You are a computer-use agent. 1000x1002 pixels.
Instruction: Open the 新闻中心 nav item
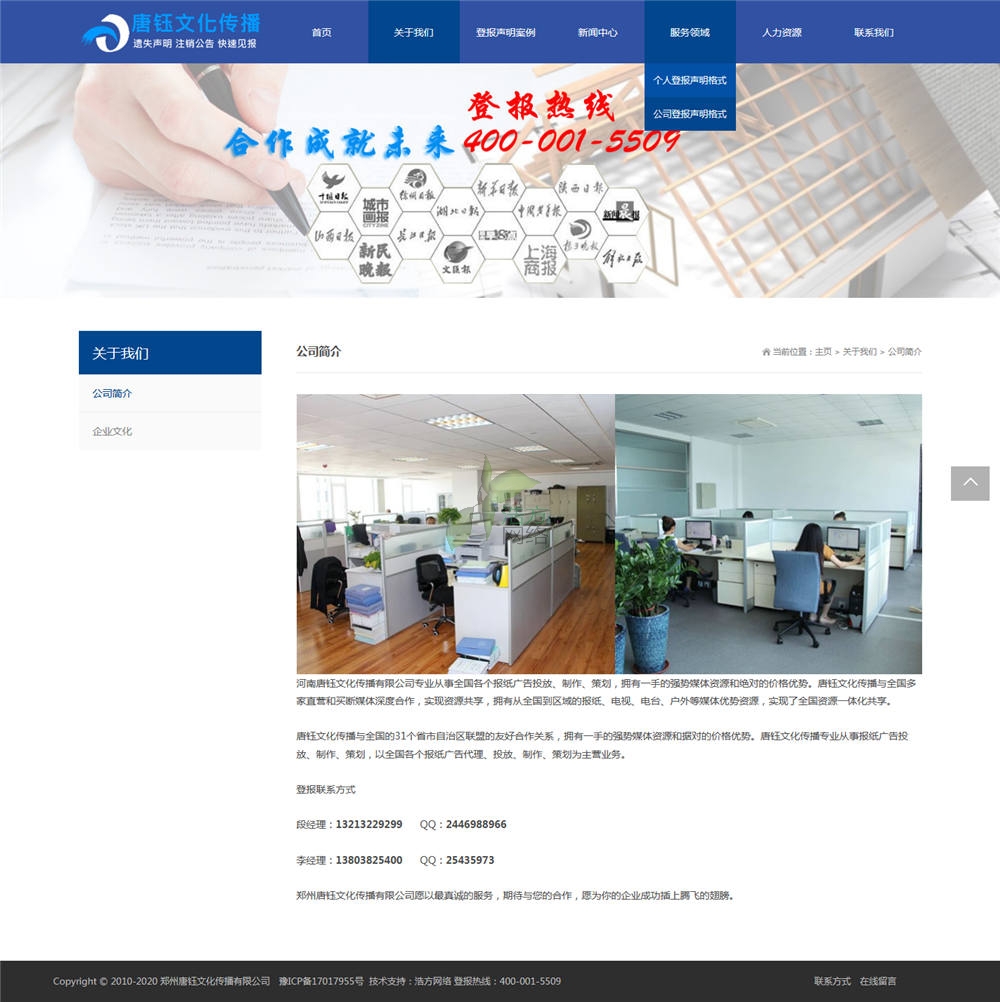tap(597, 32)
